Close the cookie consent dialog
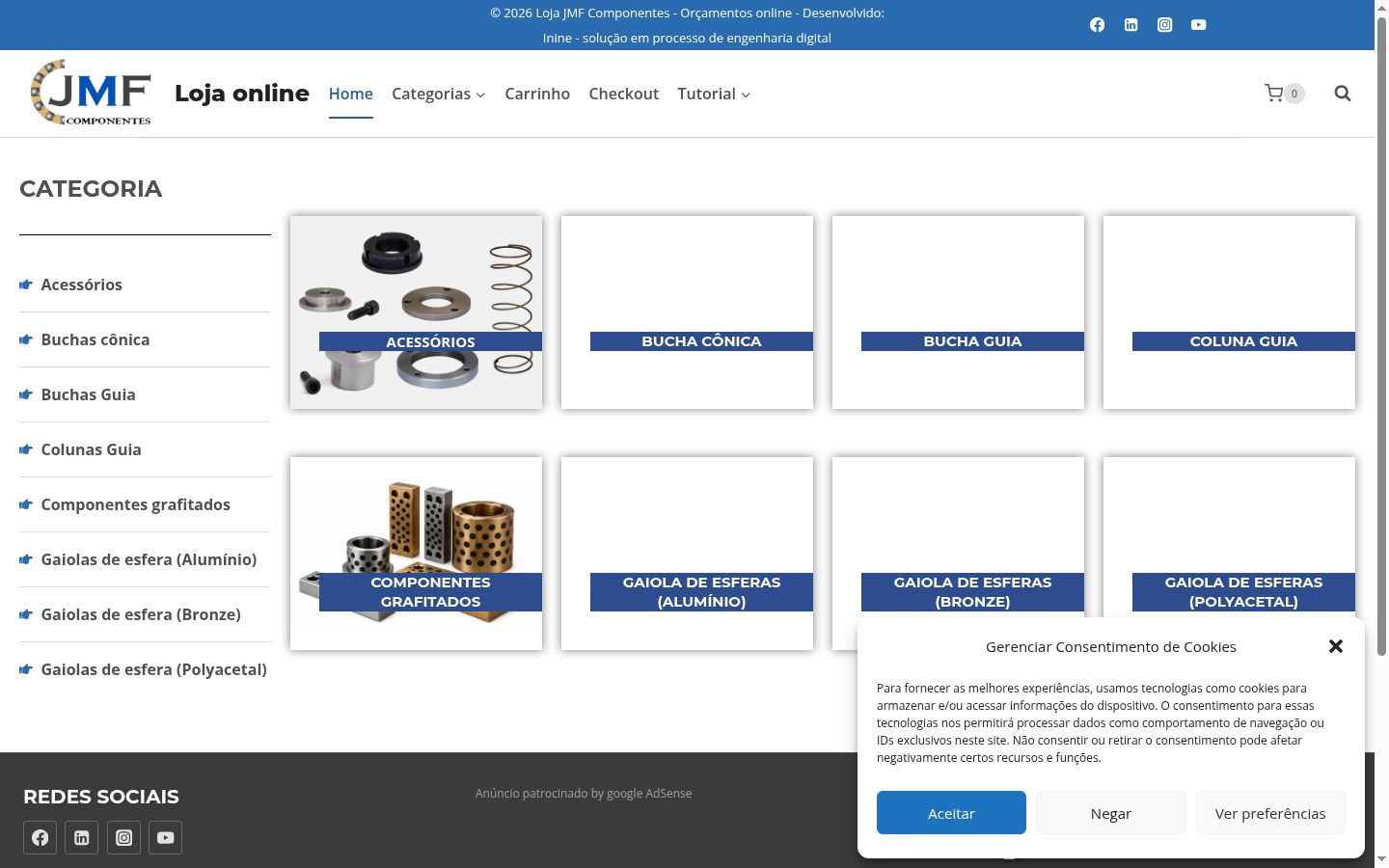 tap(1336, 646)
